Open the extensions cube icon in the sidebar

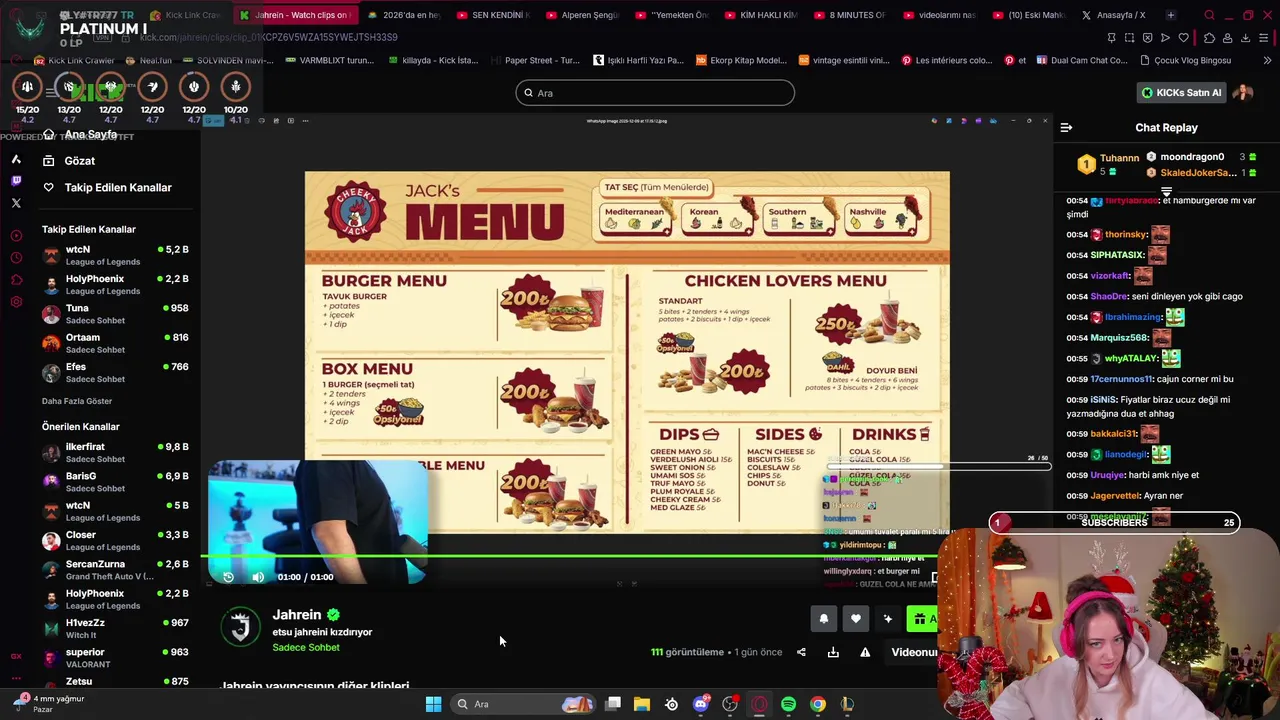(16, 280)
